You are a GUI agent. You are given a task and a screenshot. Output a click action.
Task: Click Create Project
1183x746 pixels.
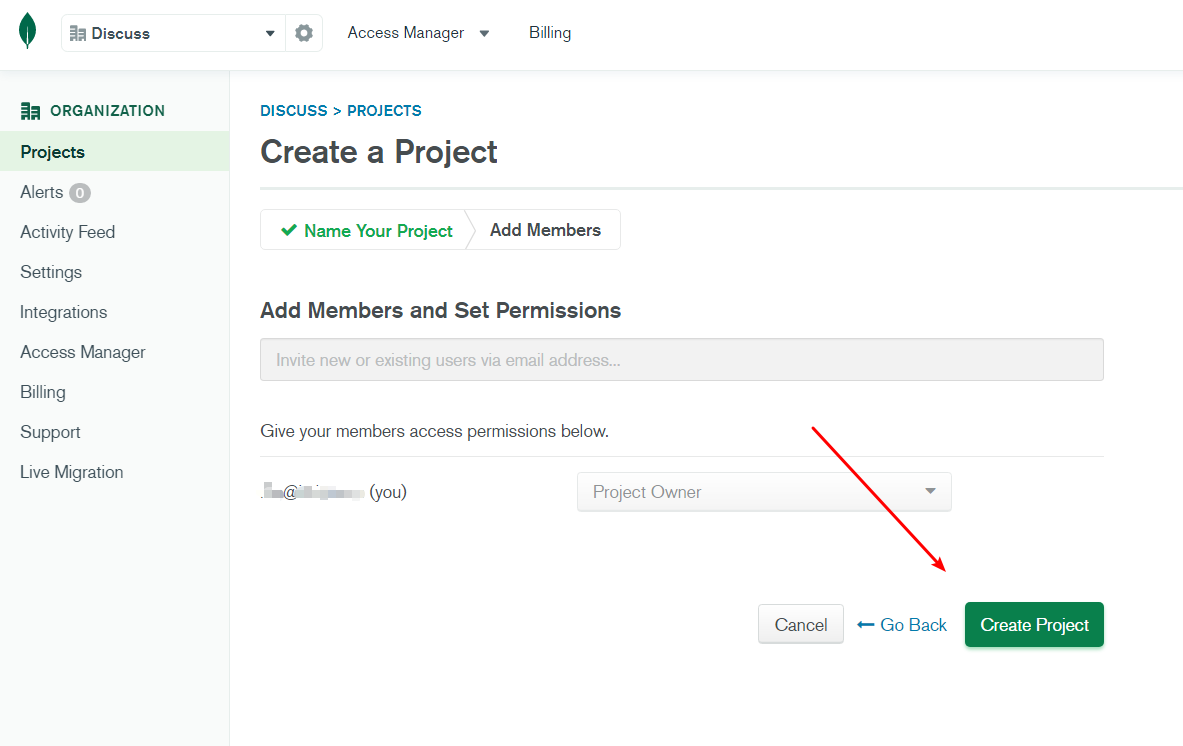pyautogui.click(x=1034, y=624)
